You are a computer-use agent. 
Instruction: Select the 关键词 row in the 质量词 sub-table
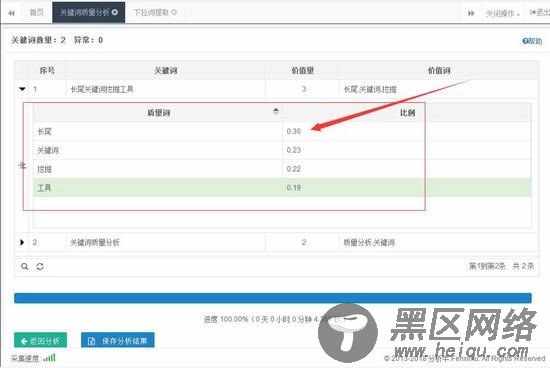282,150
